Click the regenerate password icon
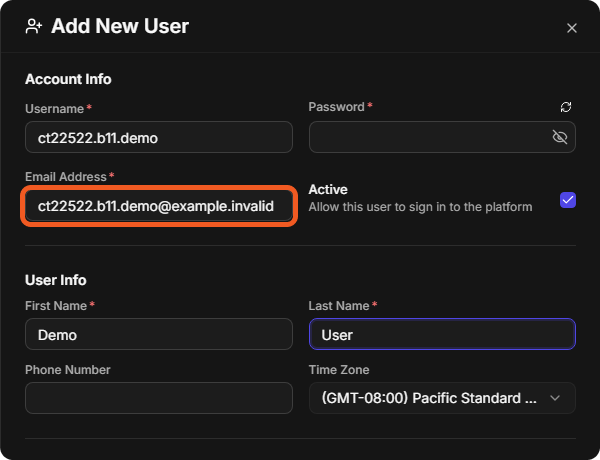Screen dimensions: 600x460 click(x=566, y=107)
